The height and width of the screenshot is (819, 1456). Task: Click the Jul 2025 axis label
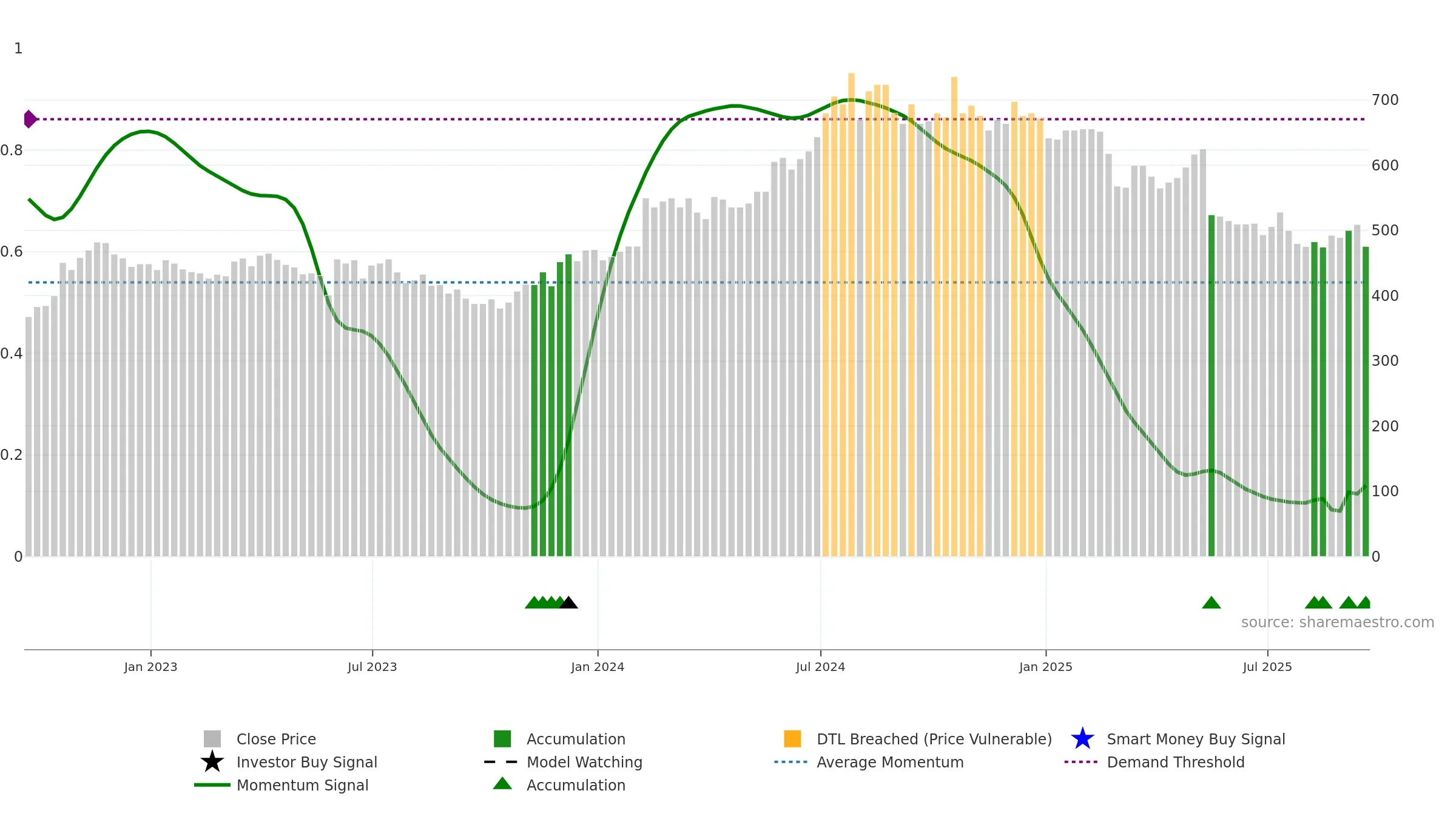pyautogui.click(x=1267, y=667)
